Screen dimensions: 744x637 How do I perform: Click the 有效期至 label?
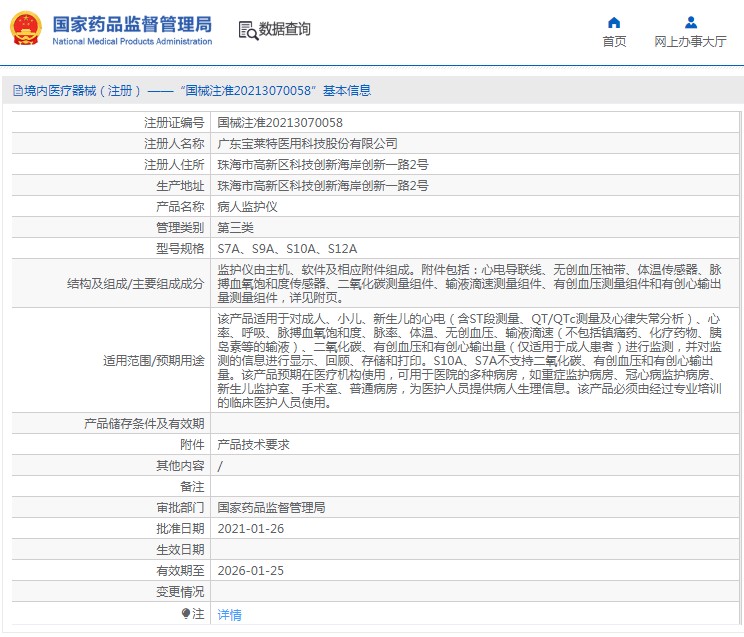pyautogui.click(x=180, y=571)
